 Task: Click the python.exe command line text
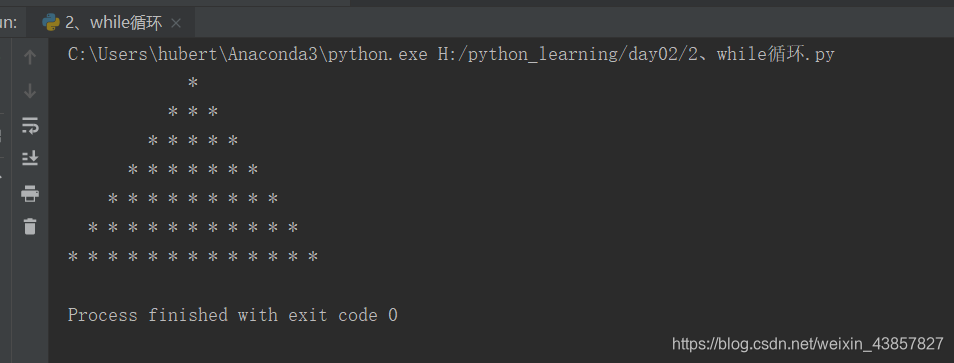point(451,54)
